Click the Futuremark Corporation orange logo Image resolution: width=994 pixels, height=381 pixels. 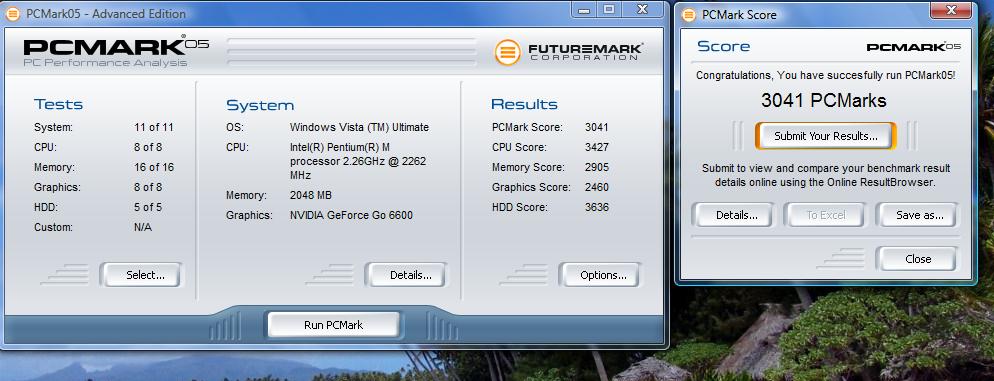[x=507, y=52]
